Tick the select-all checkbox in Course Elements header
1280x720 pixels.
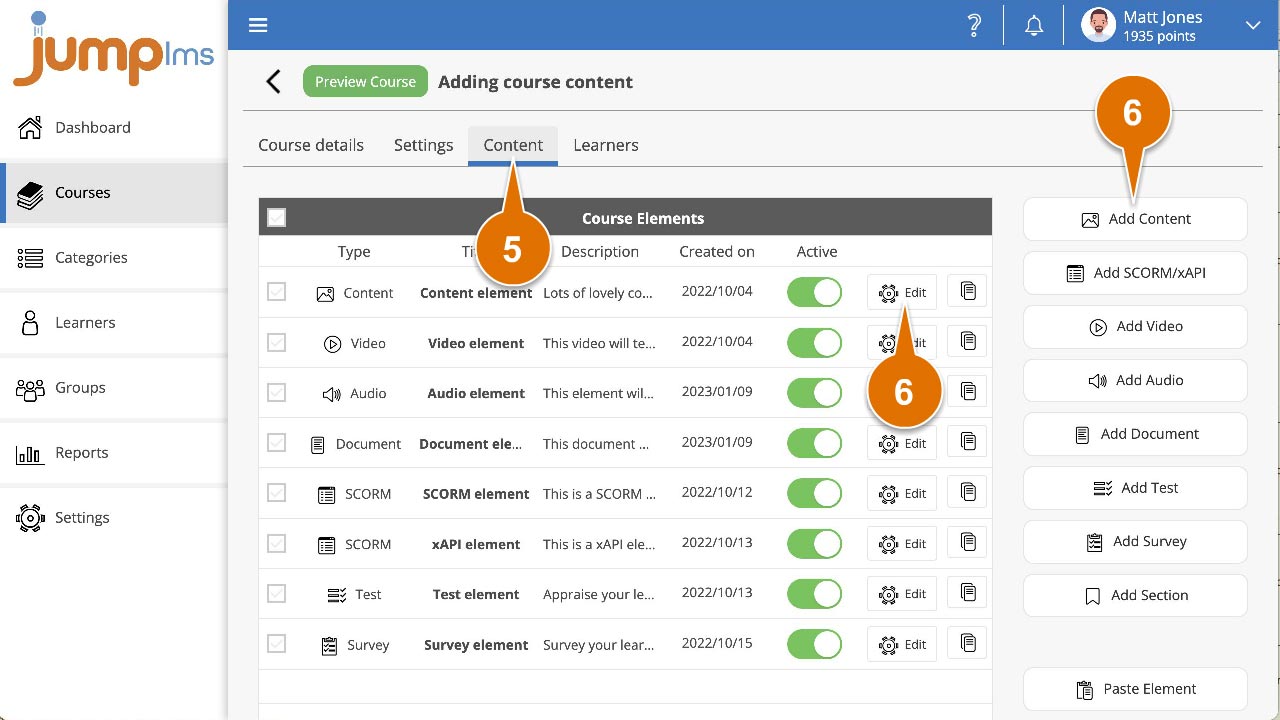[x=277, y=218]
